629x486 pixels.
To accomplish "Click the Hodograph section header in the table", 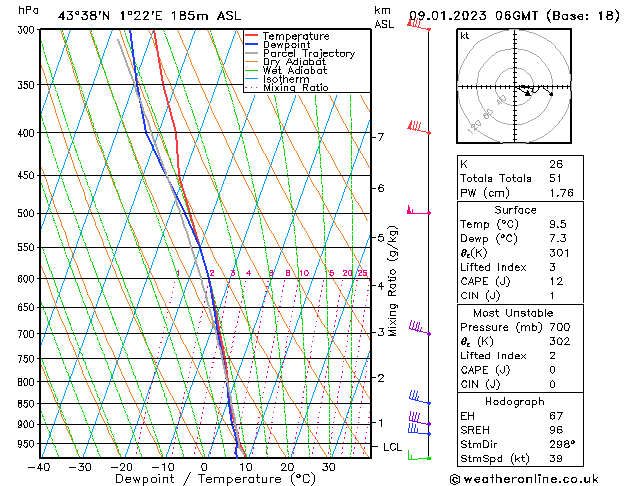I will 513,401.
